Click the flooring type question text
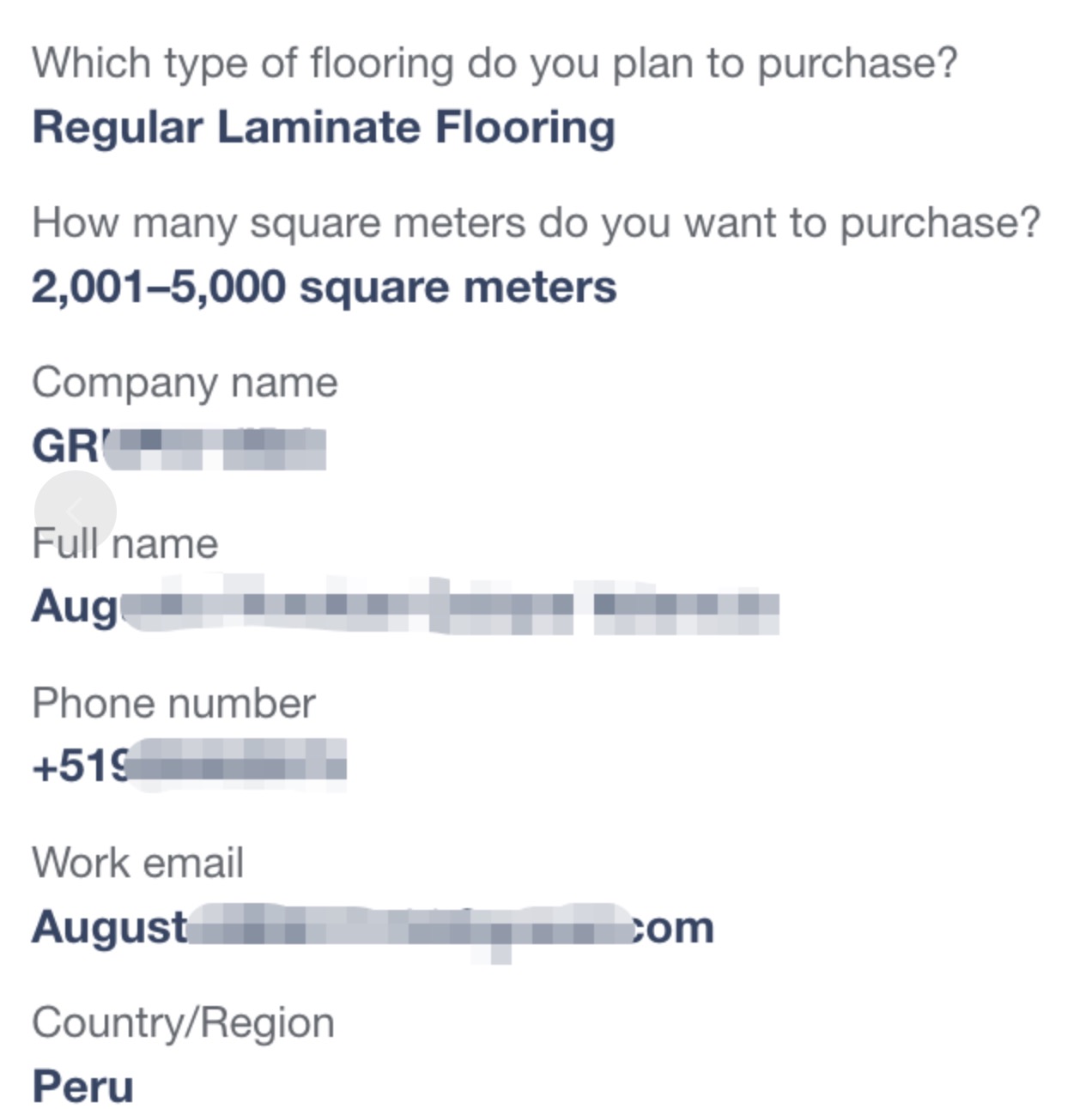 (494, 63)
